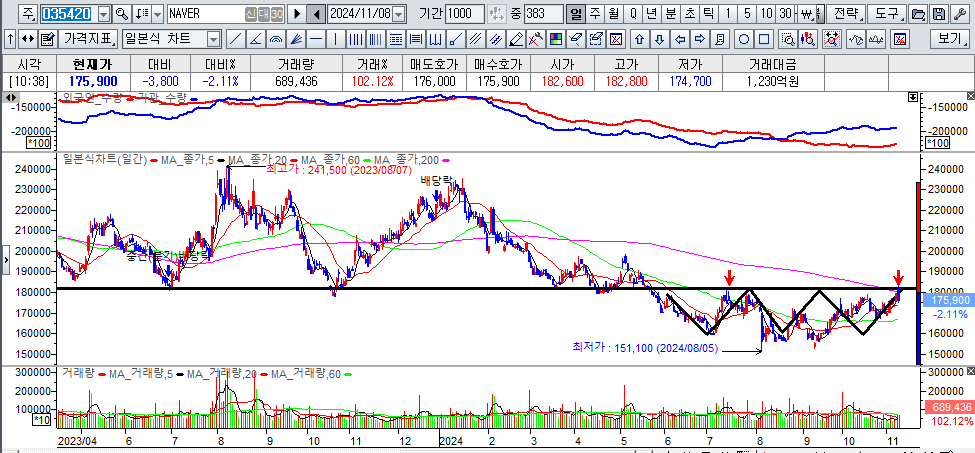This screenshot has height=453, width=975.
Task: Click the save chart floppy disk icon
Action: [x=938, y=14]
